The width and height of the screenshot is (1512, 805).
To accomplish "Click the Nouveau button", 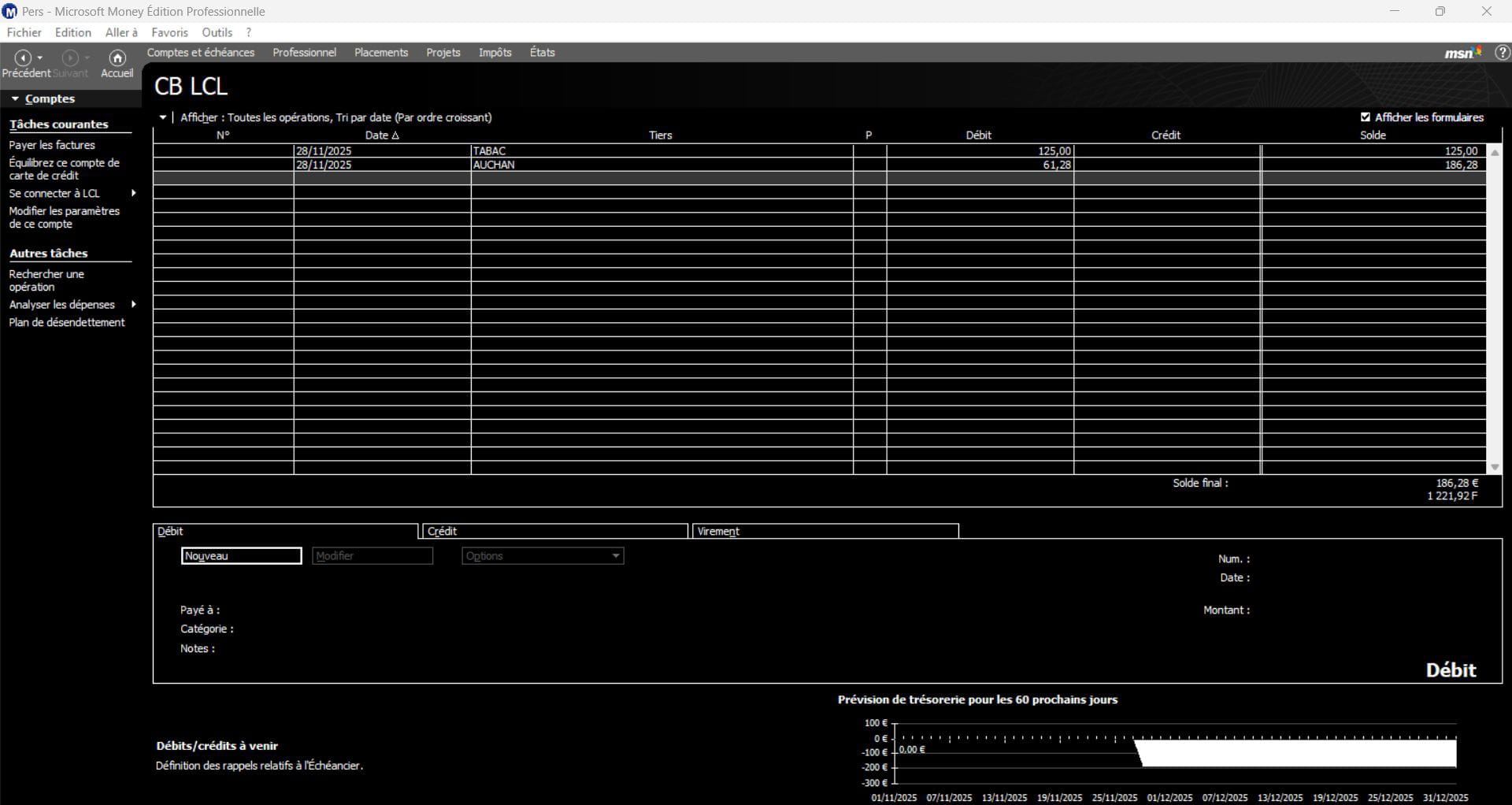I will (241, 556).
